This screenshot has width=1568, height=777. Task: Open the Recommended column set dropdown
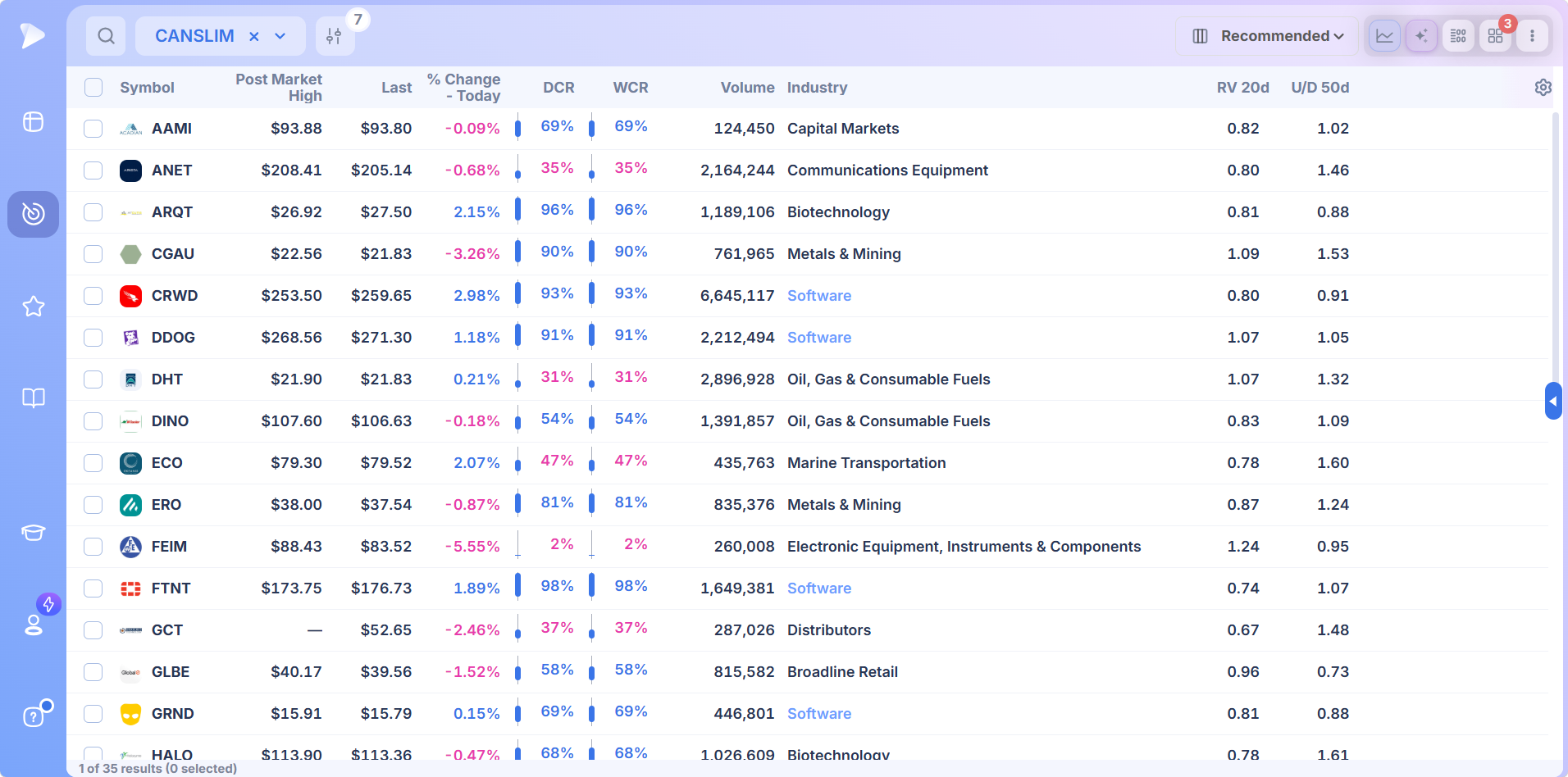tap(1266, 36)
